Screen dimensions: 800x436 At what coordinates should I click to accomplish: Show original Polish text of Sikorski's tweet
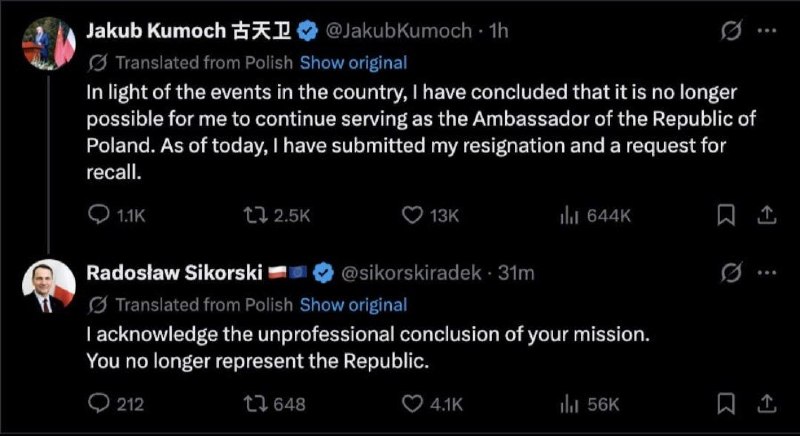point(354,305)
